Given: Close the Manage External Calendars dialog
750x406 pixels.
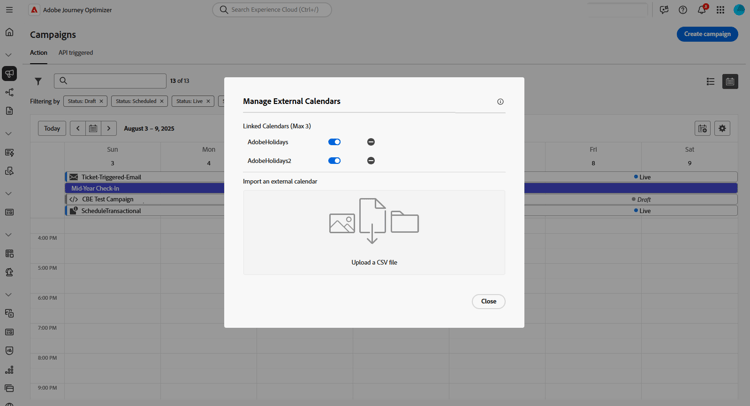Looking at the screenshot, I should pyautogui.click(x=488, y=301).
